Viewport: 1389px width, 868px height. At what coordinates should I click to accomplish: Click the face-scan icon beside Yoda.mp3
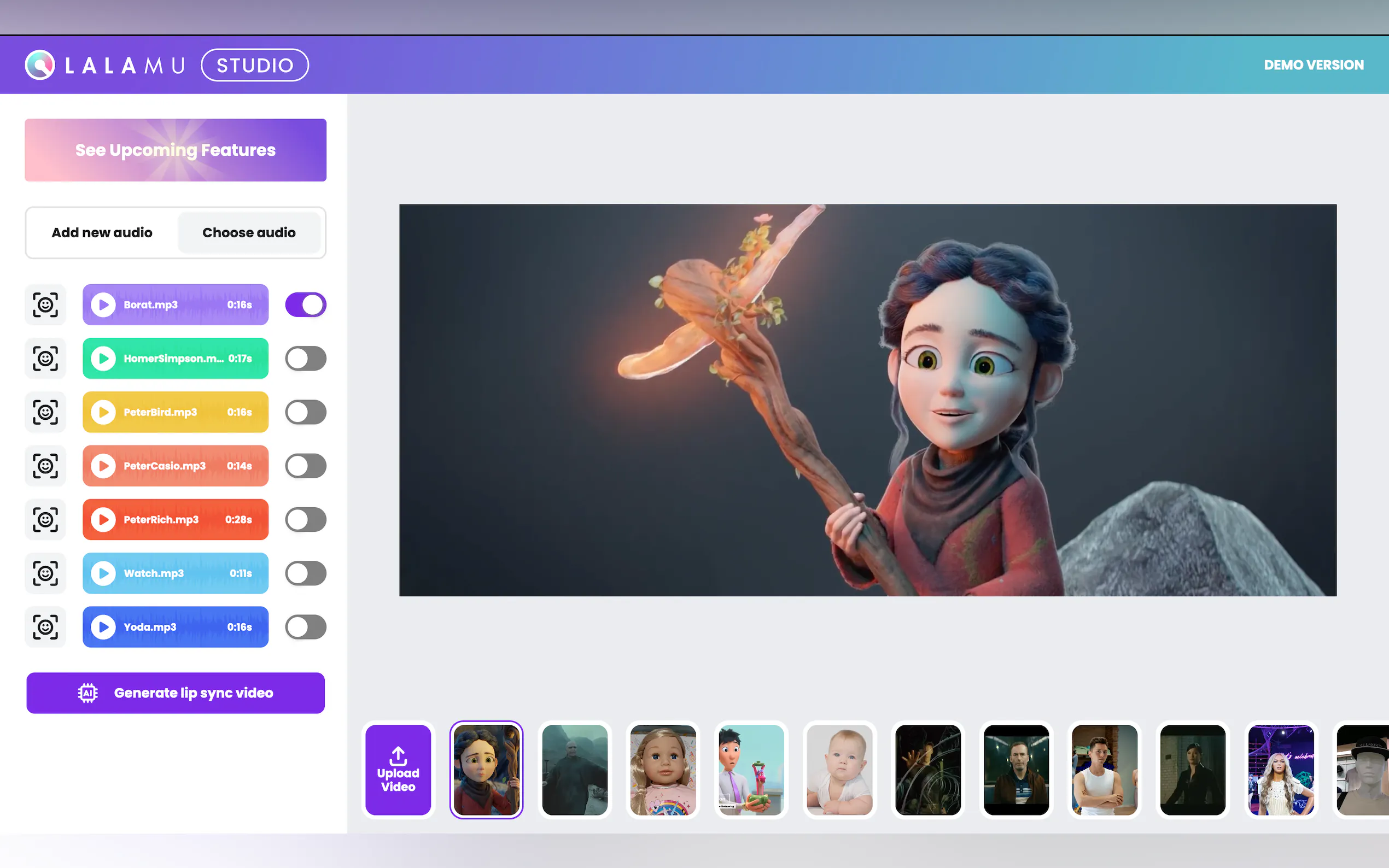coord(45,627)
